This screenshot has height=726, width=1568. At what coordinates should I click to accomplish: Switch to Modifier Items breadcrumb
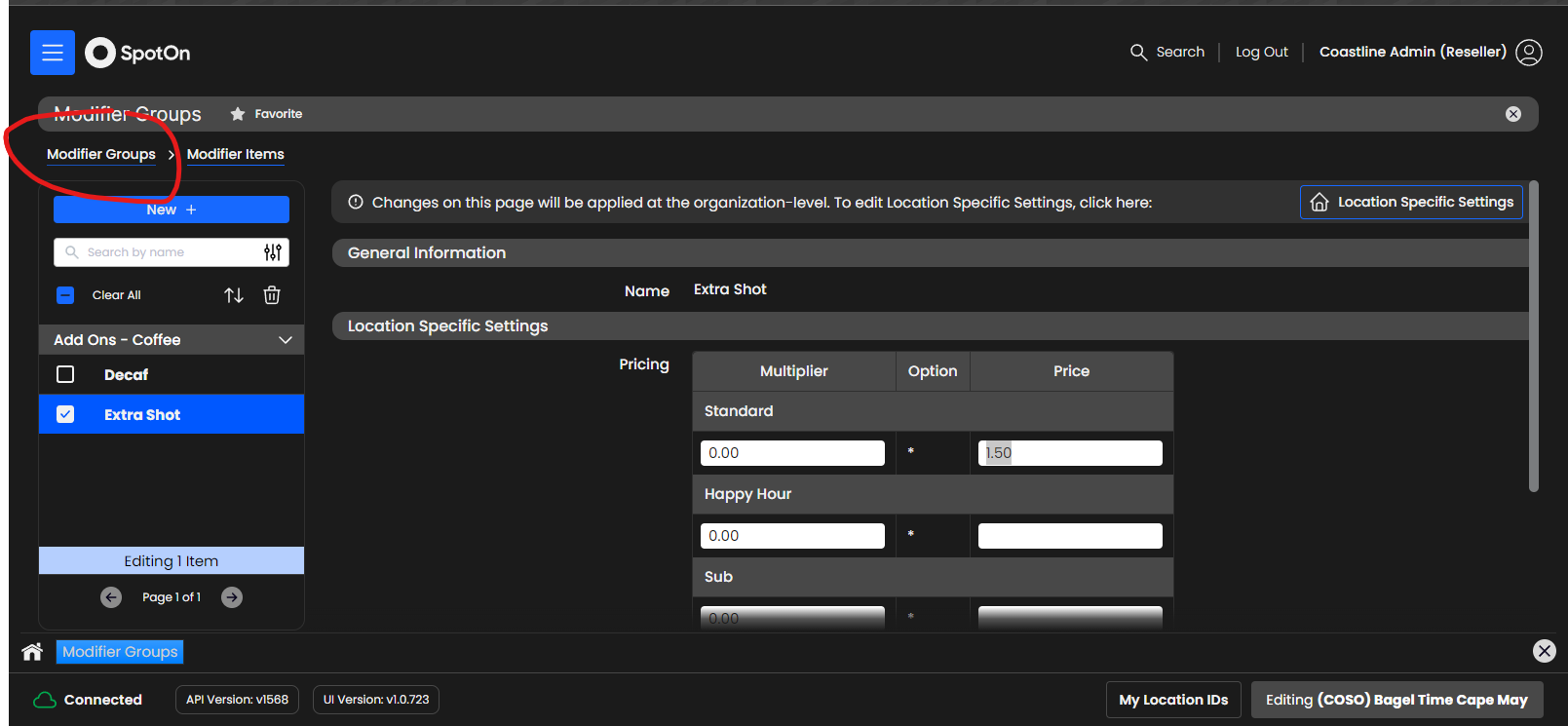pos(236,154)
